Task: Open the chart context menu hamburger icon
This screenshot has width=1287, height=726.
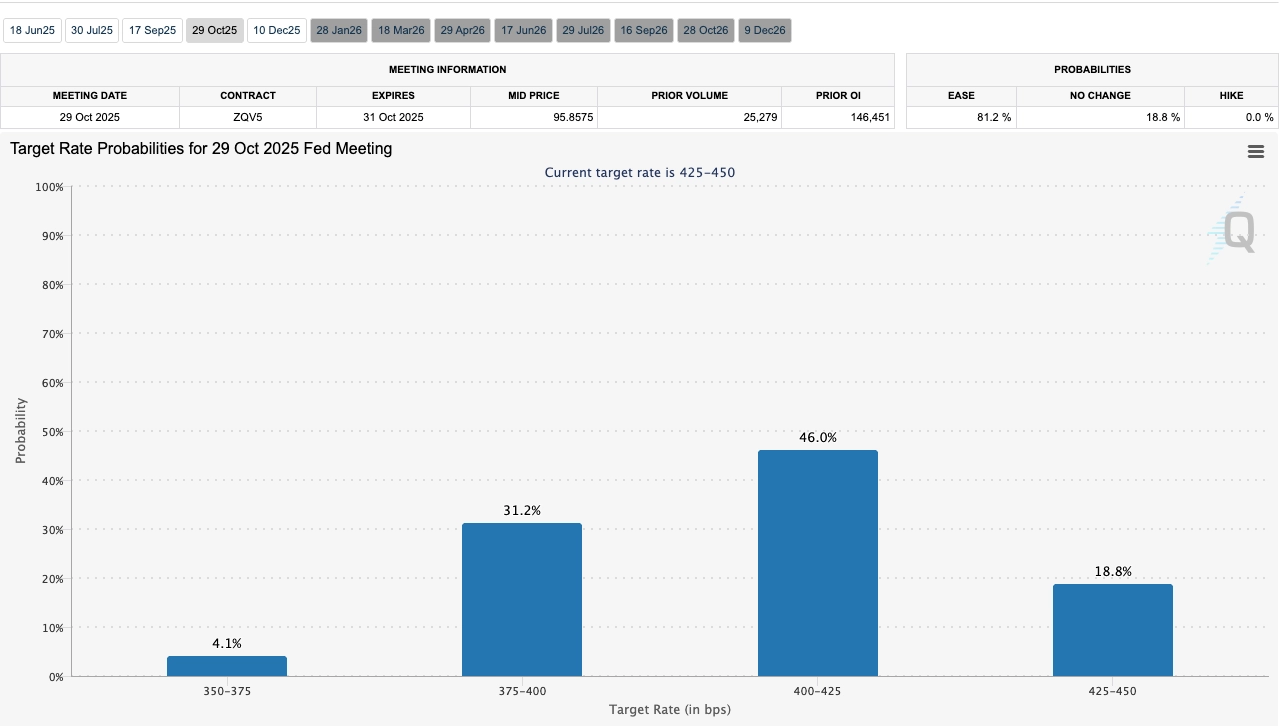Action: (1256, 152)
